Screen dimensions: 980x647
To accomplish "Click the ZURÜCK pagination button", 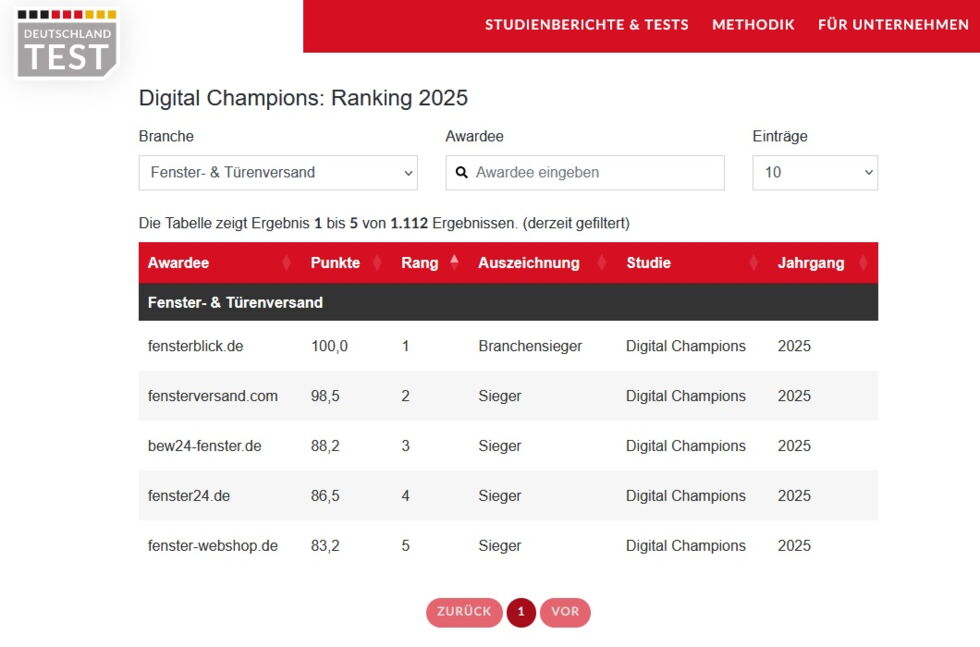I will 464,612.
